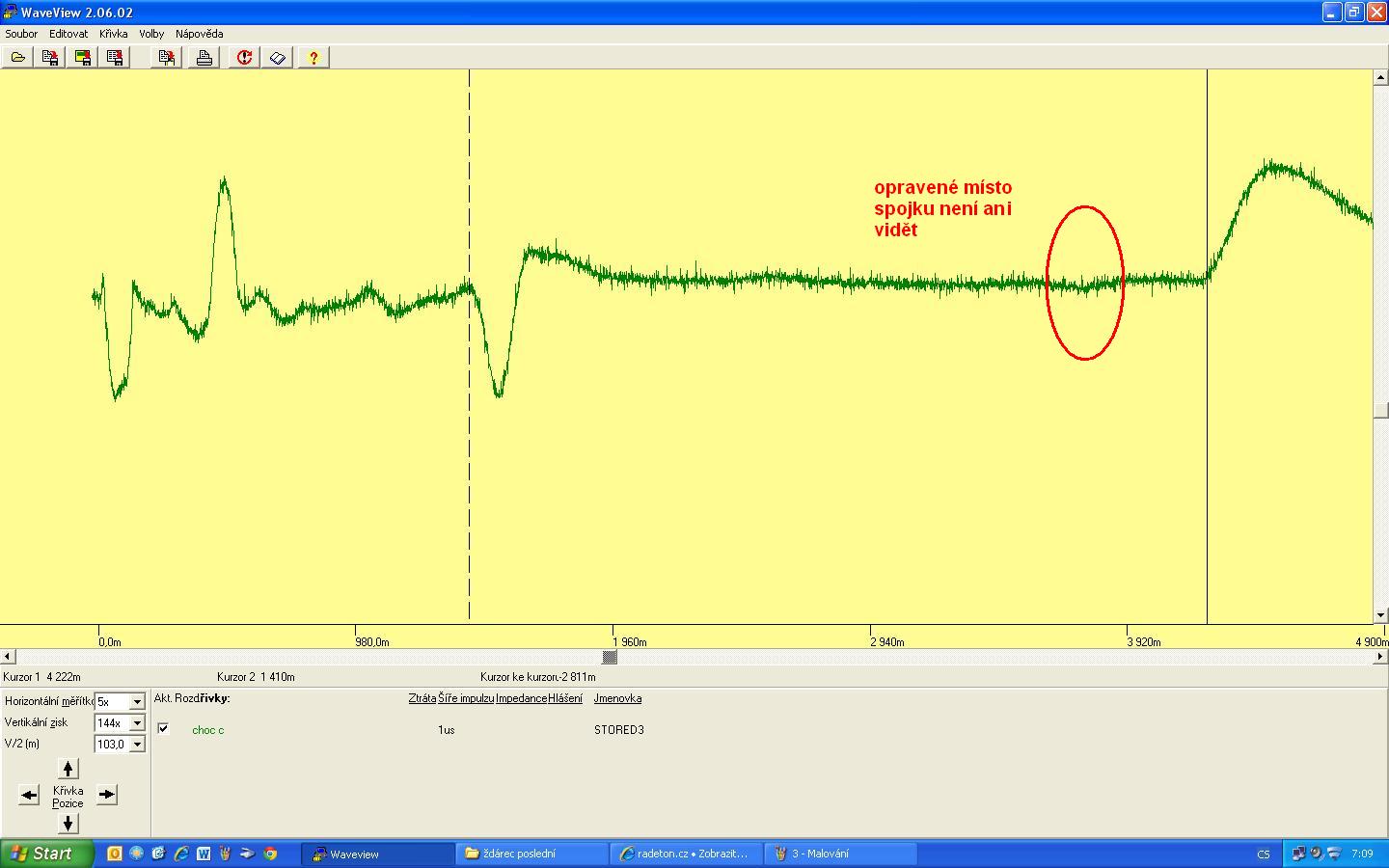Click the Hlášení column header
This screenshot has height=868, width=1389.
tap(565, 698)
